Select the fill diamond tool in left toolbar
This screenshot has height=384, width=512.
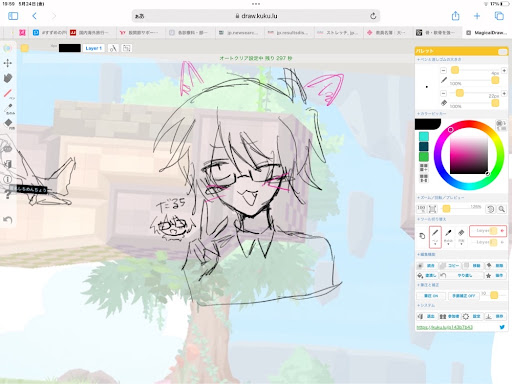point(8,123)
